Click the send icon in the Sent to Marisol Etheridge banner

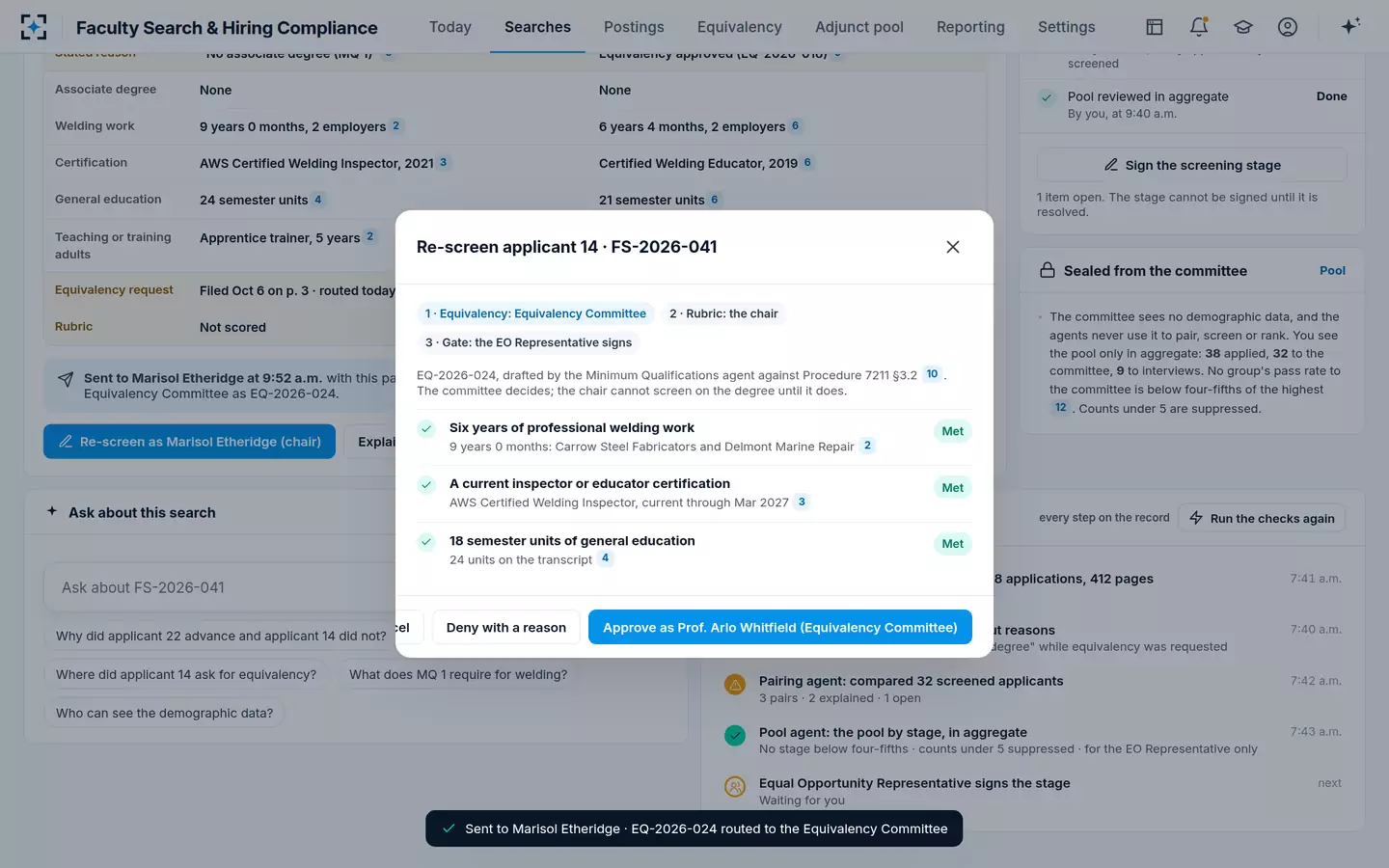coord(66,379)
